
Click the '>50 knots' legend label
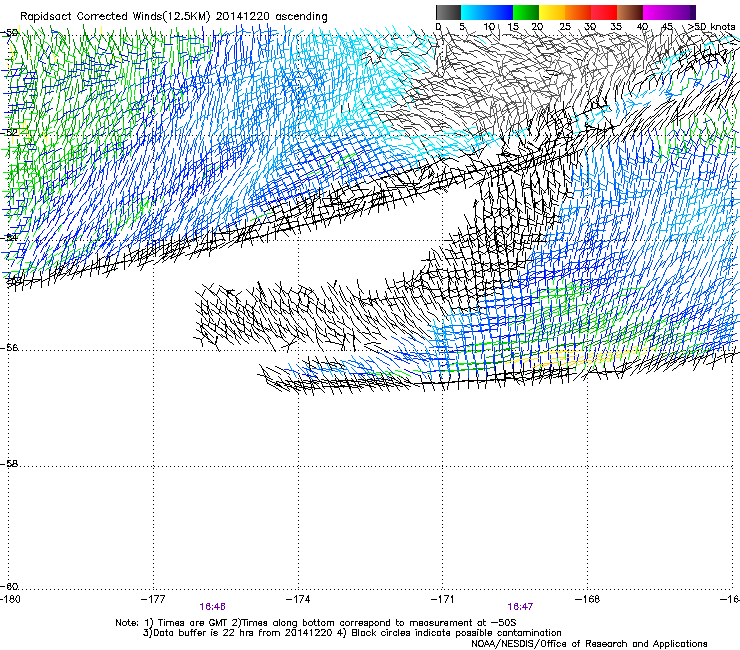[712, 26]
